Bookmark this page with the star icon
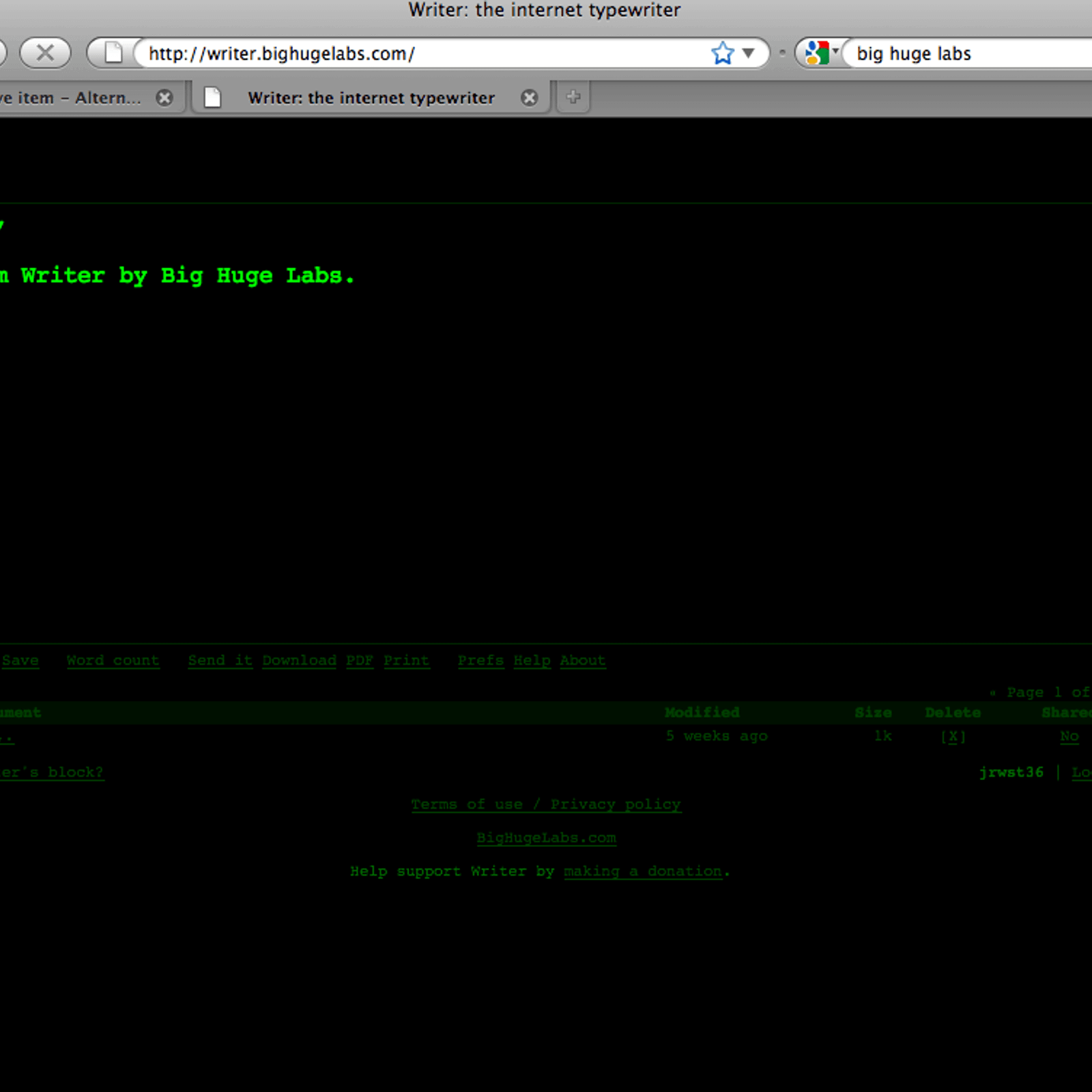 722,53
